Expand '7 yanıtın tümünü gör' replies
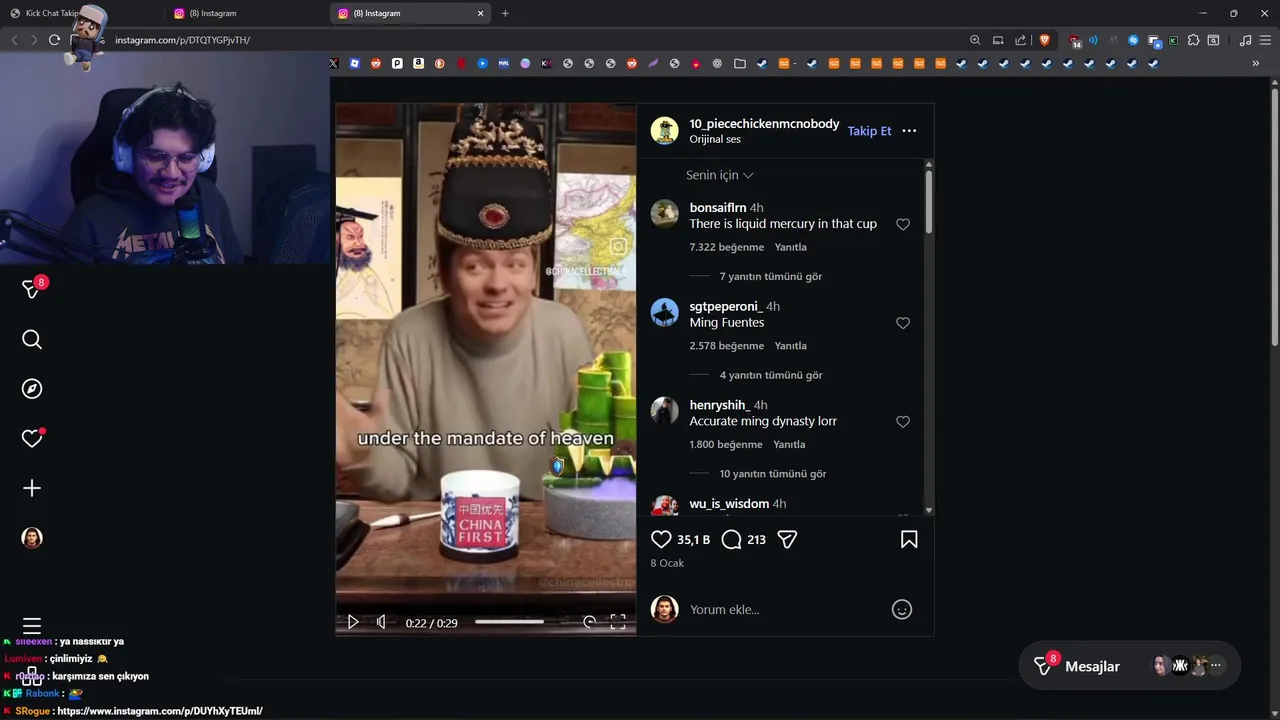The image size is (1280, 720). pos(771,276)
